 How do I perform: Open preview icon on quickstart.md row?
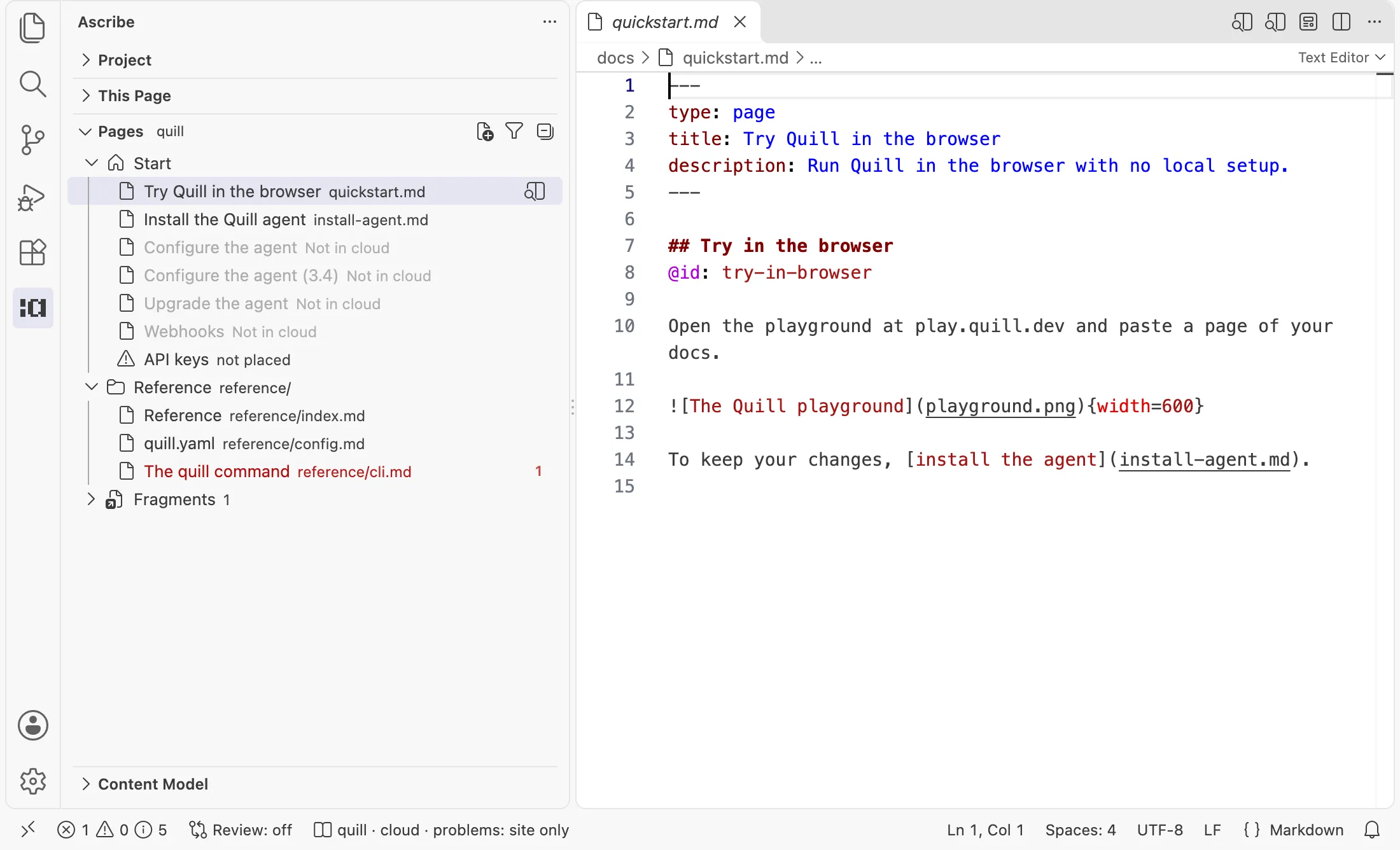pyautogui.click(x=535, y=192)
